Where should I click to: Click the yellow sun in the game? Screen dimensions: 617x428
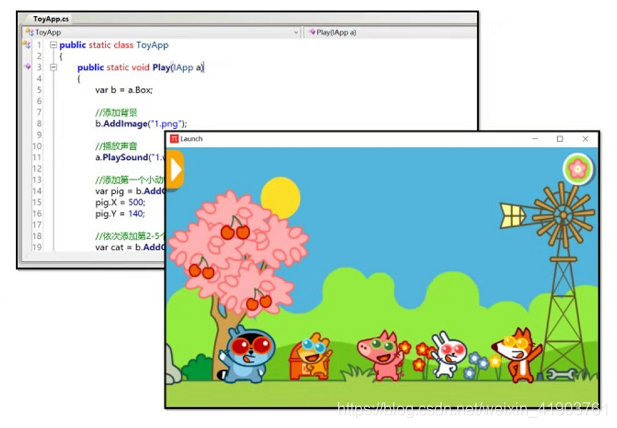(x=283, y=196)
